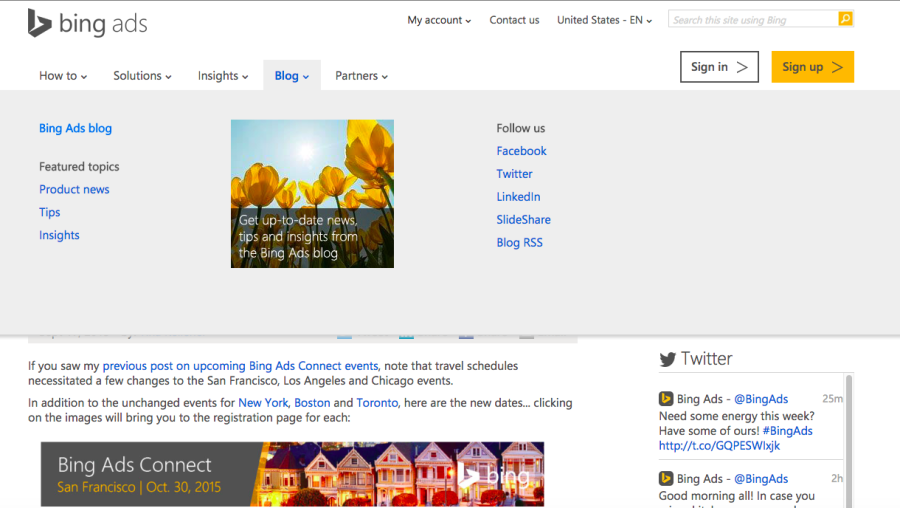Open the t.co/GQPESWIxjk tweet link
This screenshot has height=508, width=900.
coord(719,446)
